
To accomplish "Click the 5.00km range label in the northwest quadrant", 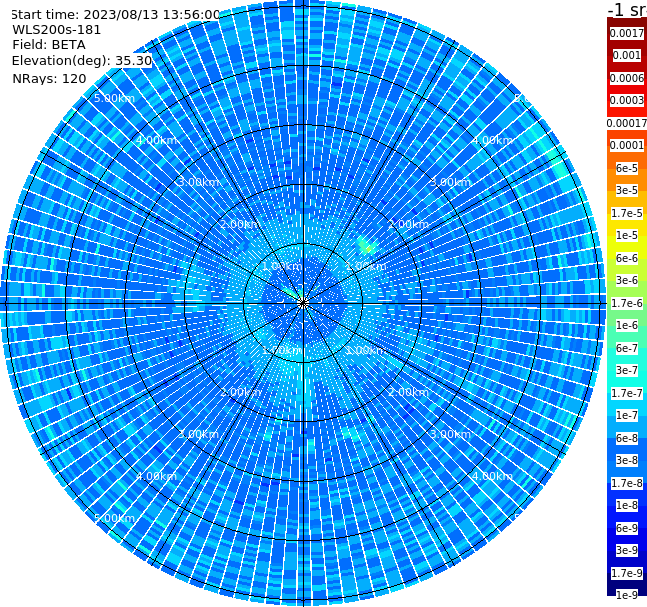I will pos(114,98).
